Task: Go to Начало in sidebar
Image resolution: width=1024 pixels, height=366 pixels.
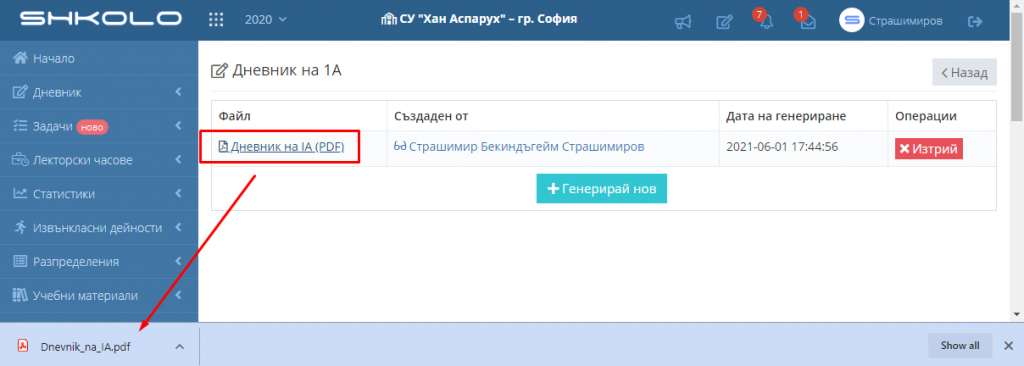Action: click(99, 58)
